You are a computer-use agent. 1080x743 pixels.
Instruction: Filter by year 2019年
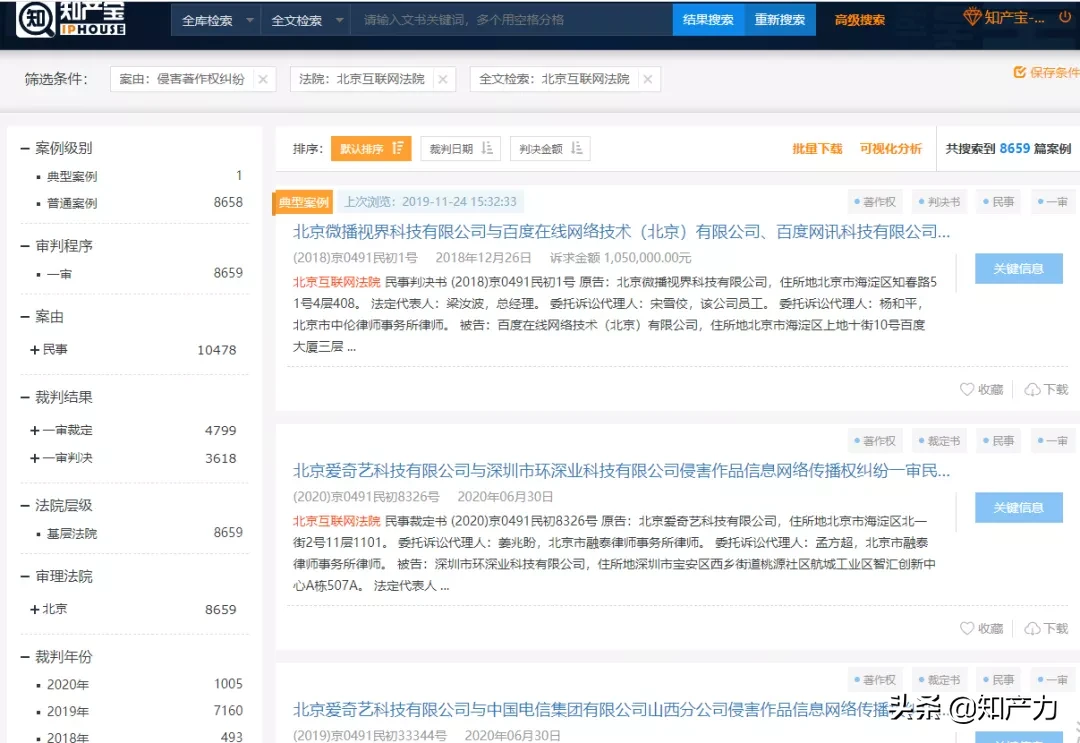68,711
